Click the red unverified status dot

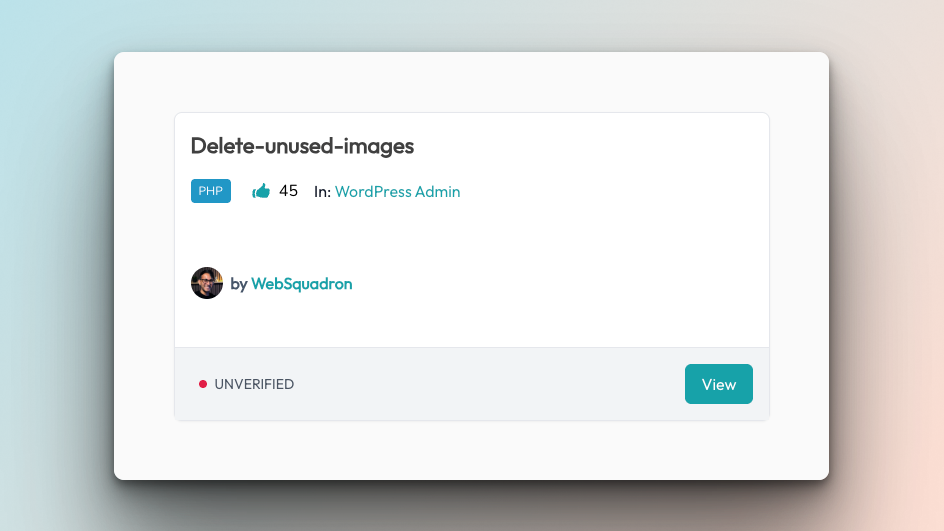click(x=203, y=384)
